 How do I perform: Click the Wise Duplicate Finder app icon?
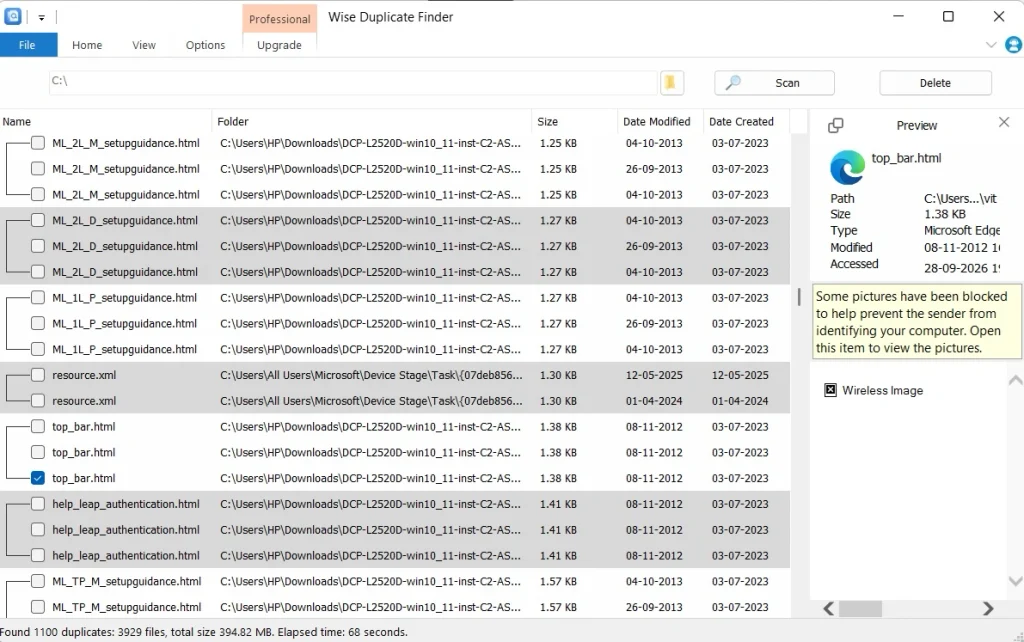[x=13, y=16]
